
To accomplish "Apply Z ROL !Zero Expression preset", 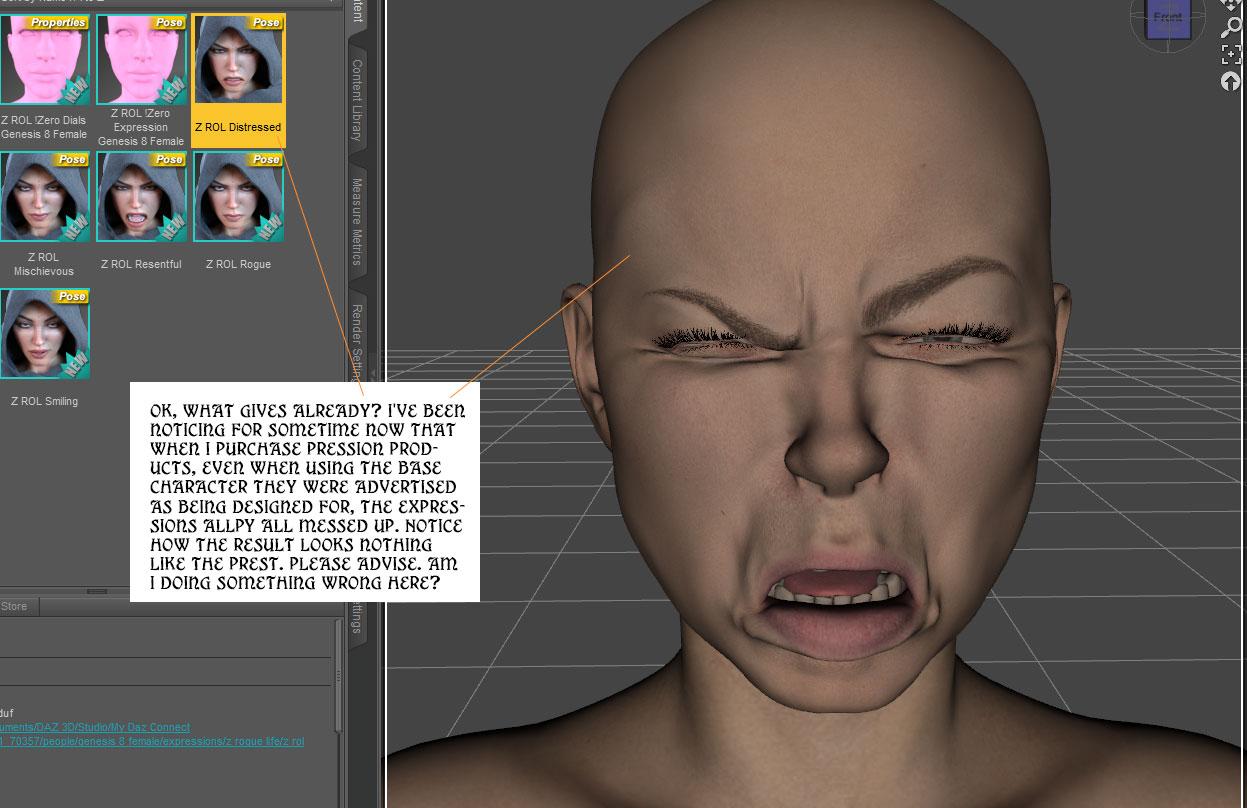I will point(141,80).
